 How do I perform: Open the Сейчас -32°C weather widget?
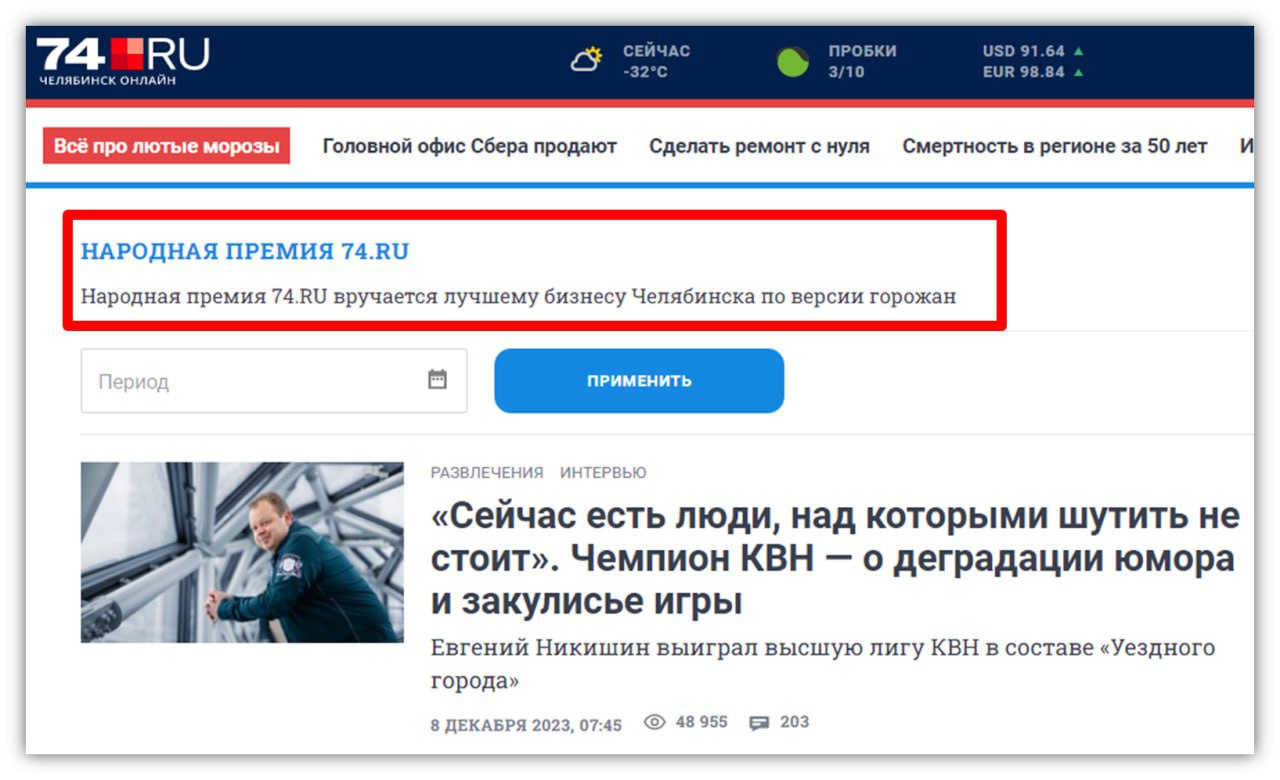(630, 61)
